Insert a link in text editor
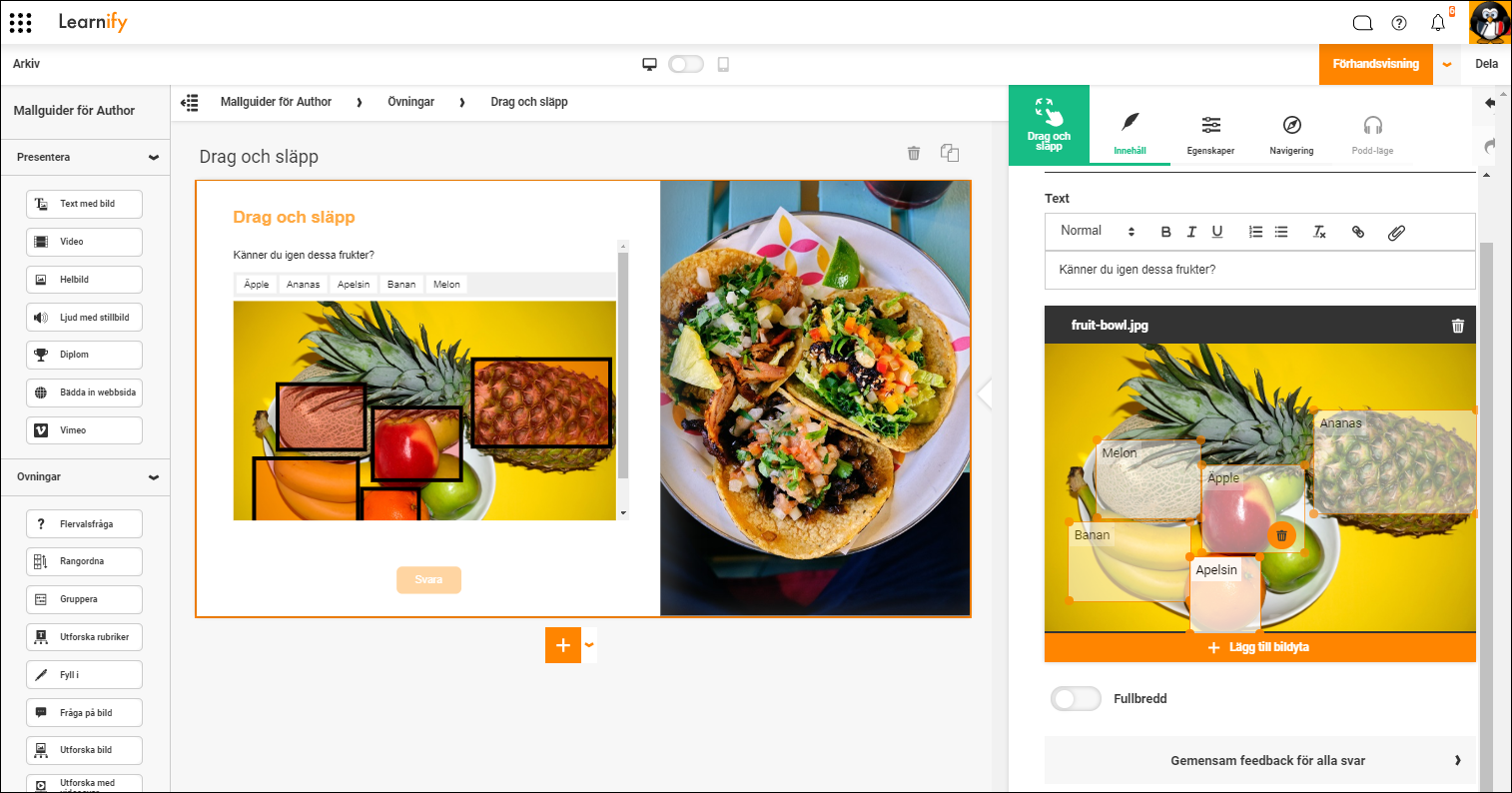1512x793 pixels. 1357,232
